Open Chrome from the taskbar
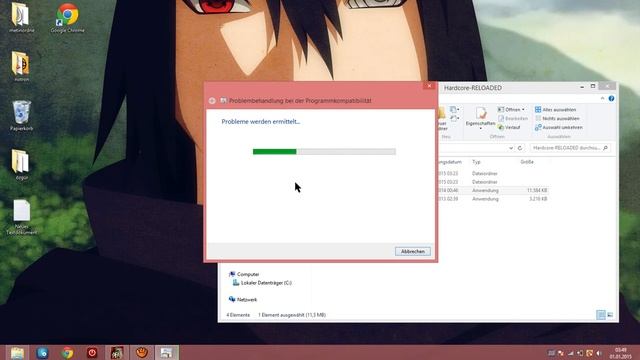The height and width of the screenshot is (360, 640). coord(68,353)
